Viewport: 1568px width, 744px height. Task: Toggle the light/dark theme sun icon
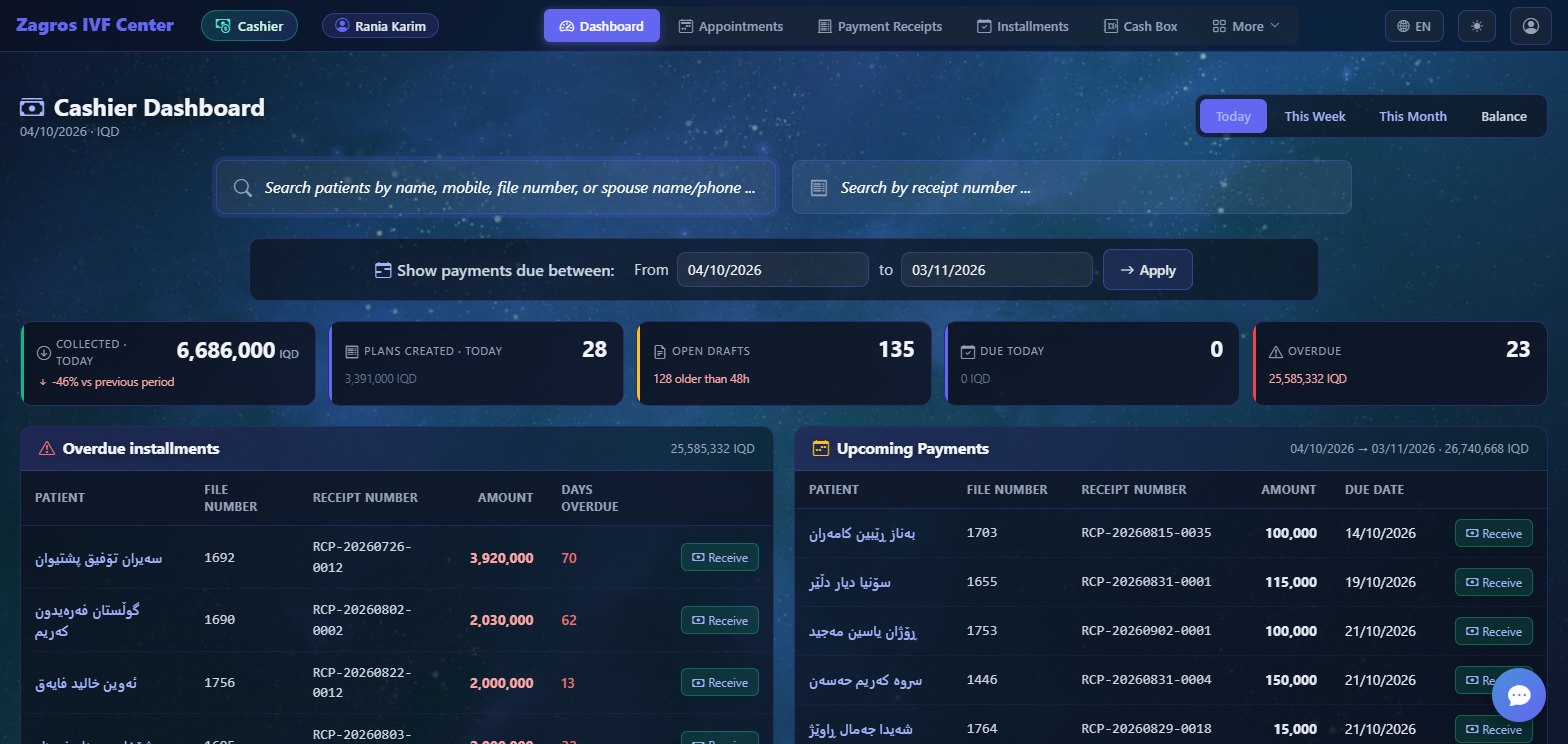click(x=1477, y=26)
